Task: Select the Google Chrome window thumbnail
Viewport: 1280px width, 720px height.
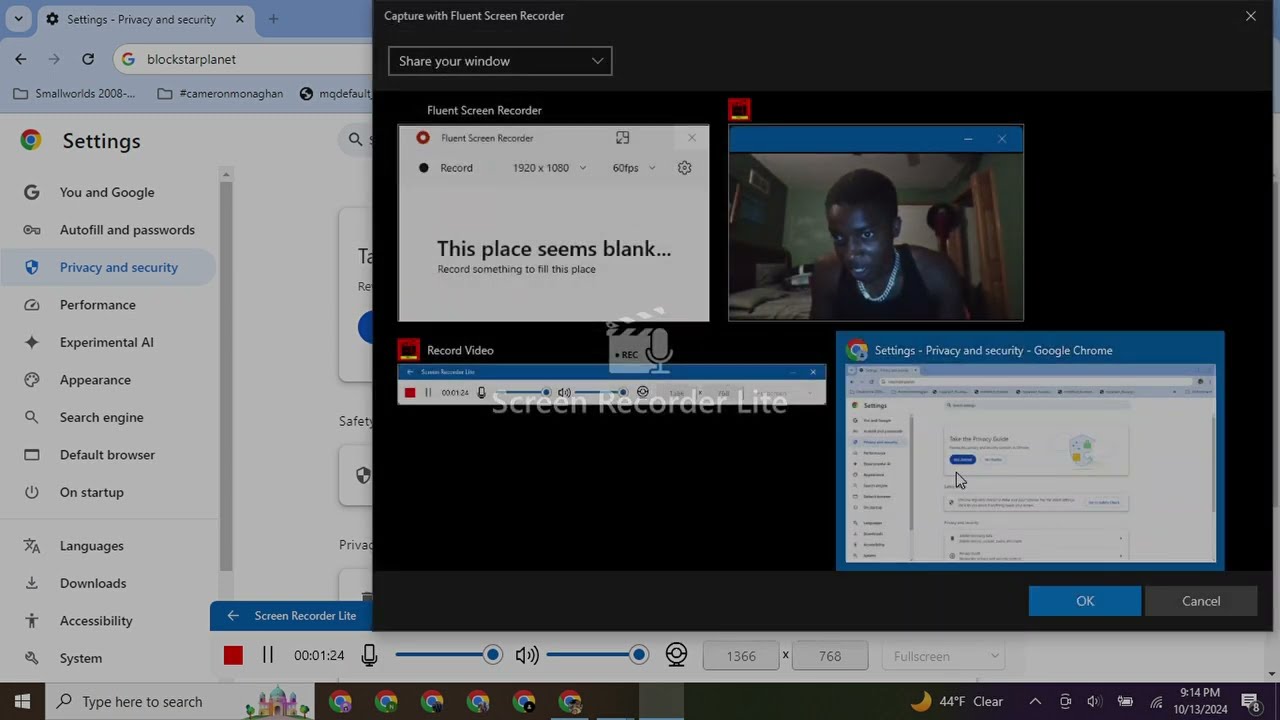Action: [x=1030, y=451]
